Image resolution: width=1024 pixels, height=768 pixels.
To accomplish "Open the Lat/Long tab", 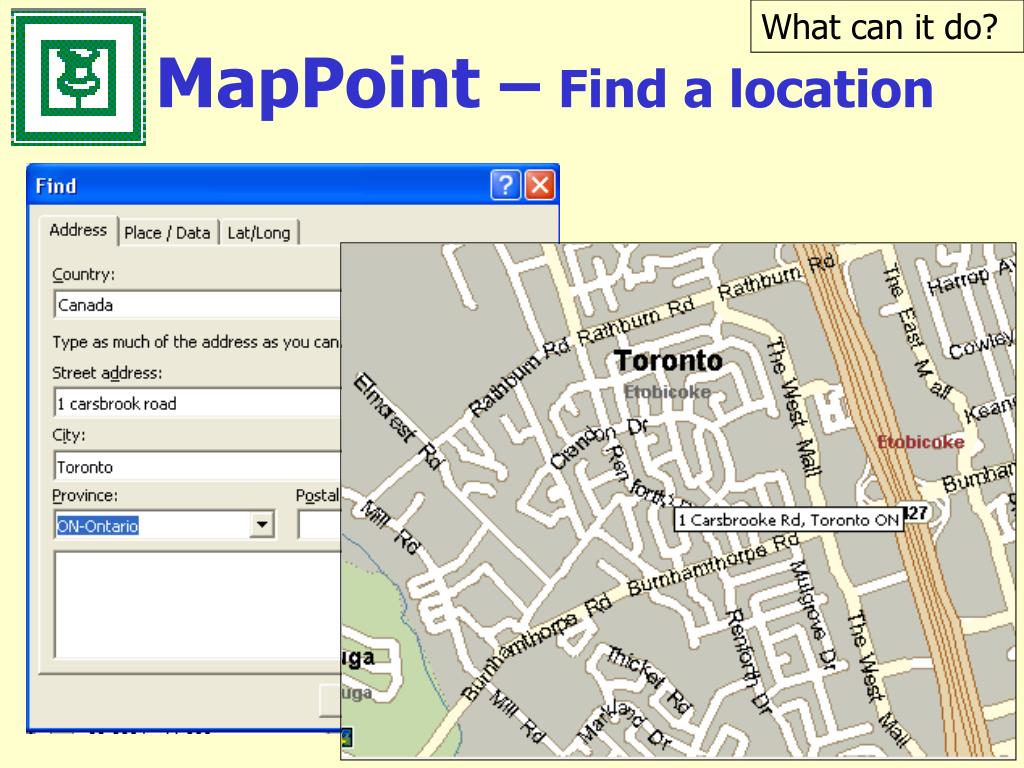I will point(259,232).
